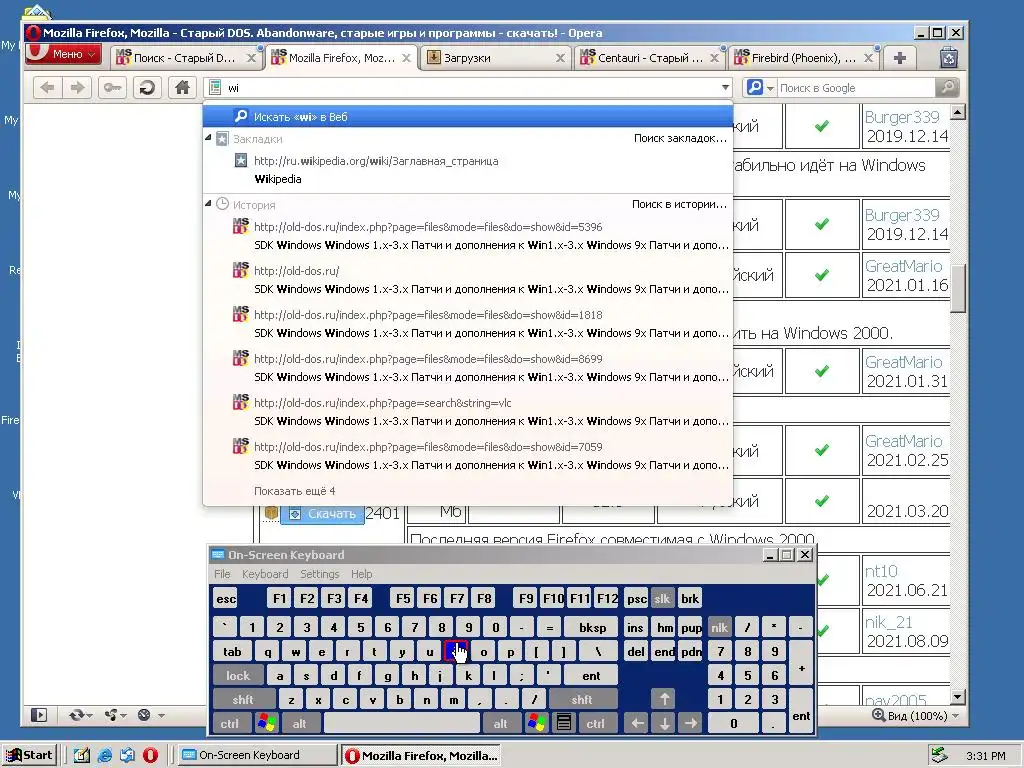Open the closed tabs trash icon
The width and height of the screenshot is (1024, 768).
pos(948,58)
